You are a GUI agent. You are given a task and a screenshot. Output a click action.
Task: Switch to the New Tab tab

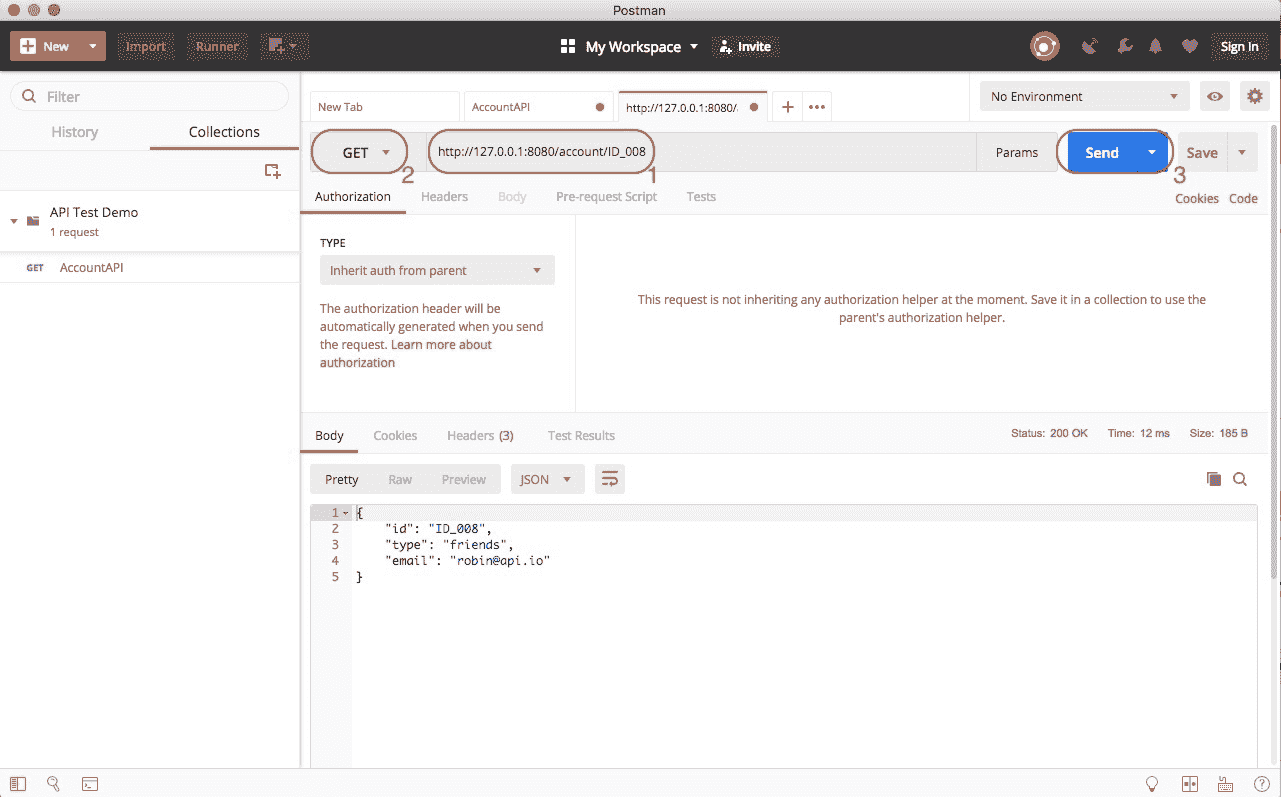[385, 107]
